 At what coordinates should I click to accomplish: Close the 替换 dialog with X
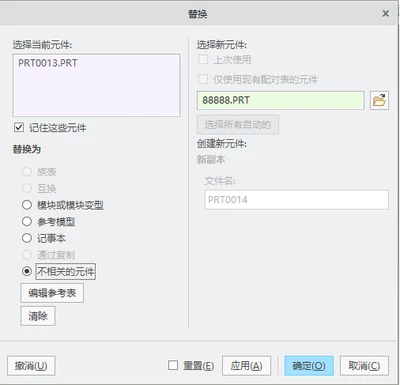click(x=386, y=14)
